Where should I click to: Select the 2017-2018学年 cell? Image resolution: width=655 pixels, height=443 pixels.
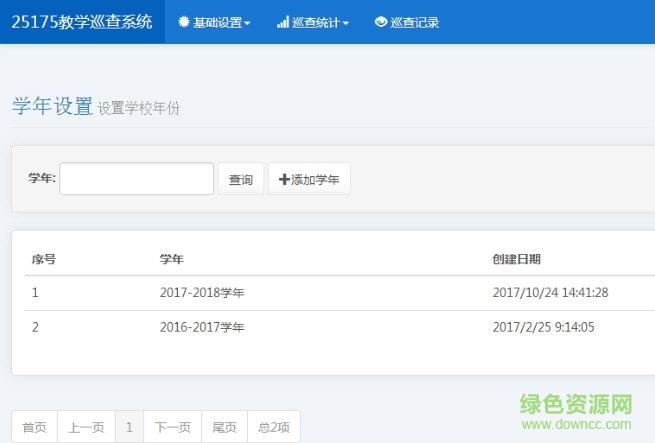click(x=202, y=293)
